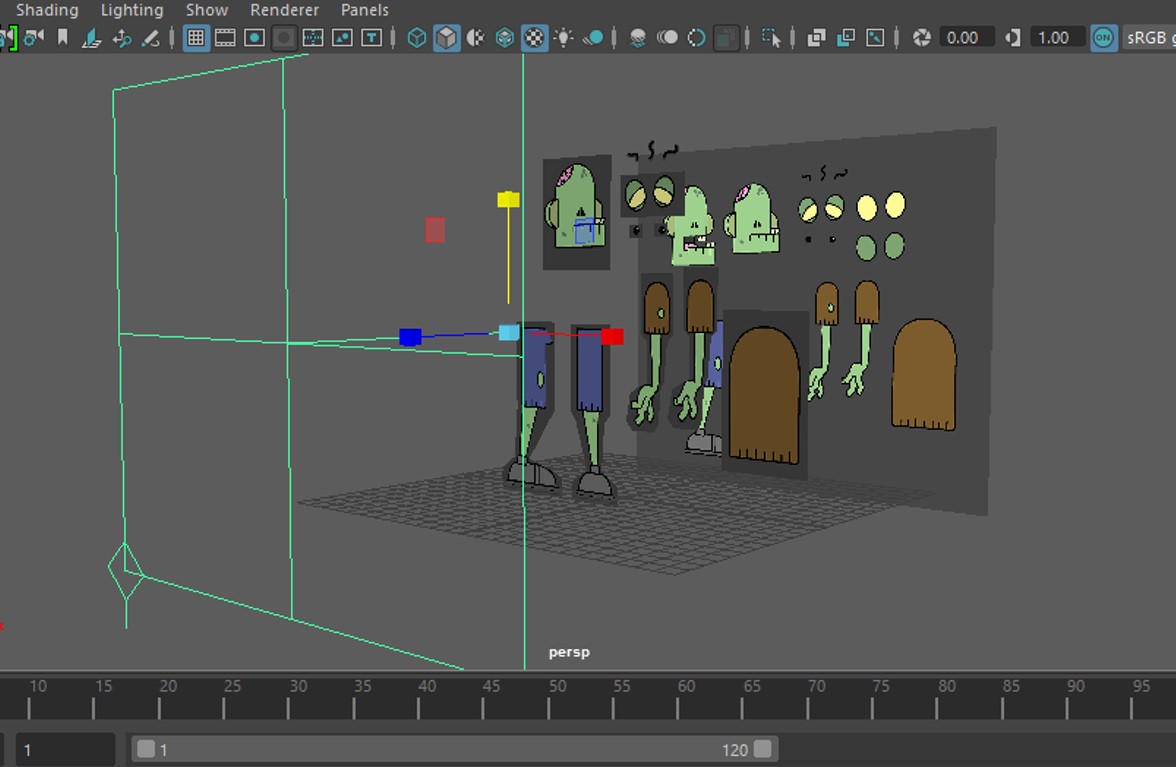This screenshot has height=767, width=1176.
Task: Click the exposure aperture icon
Action: pyautogui.click(x=922, y=38)
